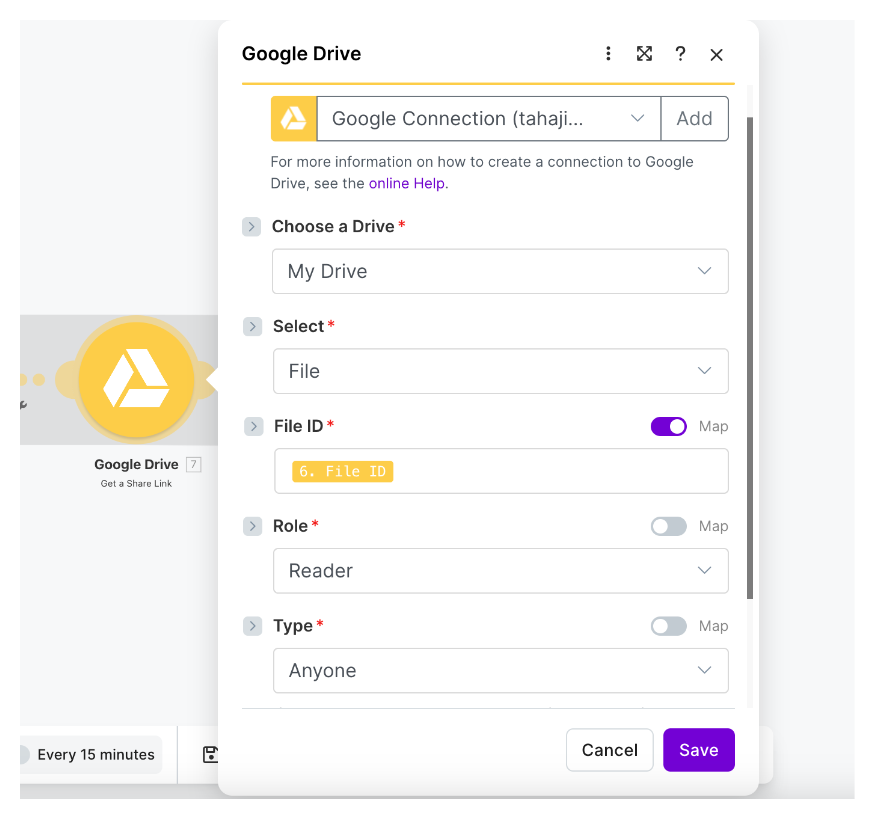
Task: Open the online Help link
Action: pyautogui.click(x=405, y=183)
